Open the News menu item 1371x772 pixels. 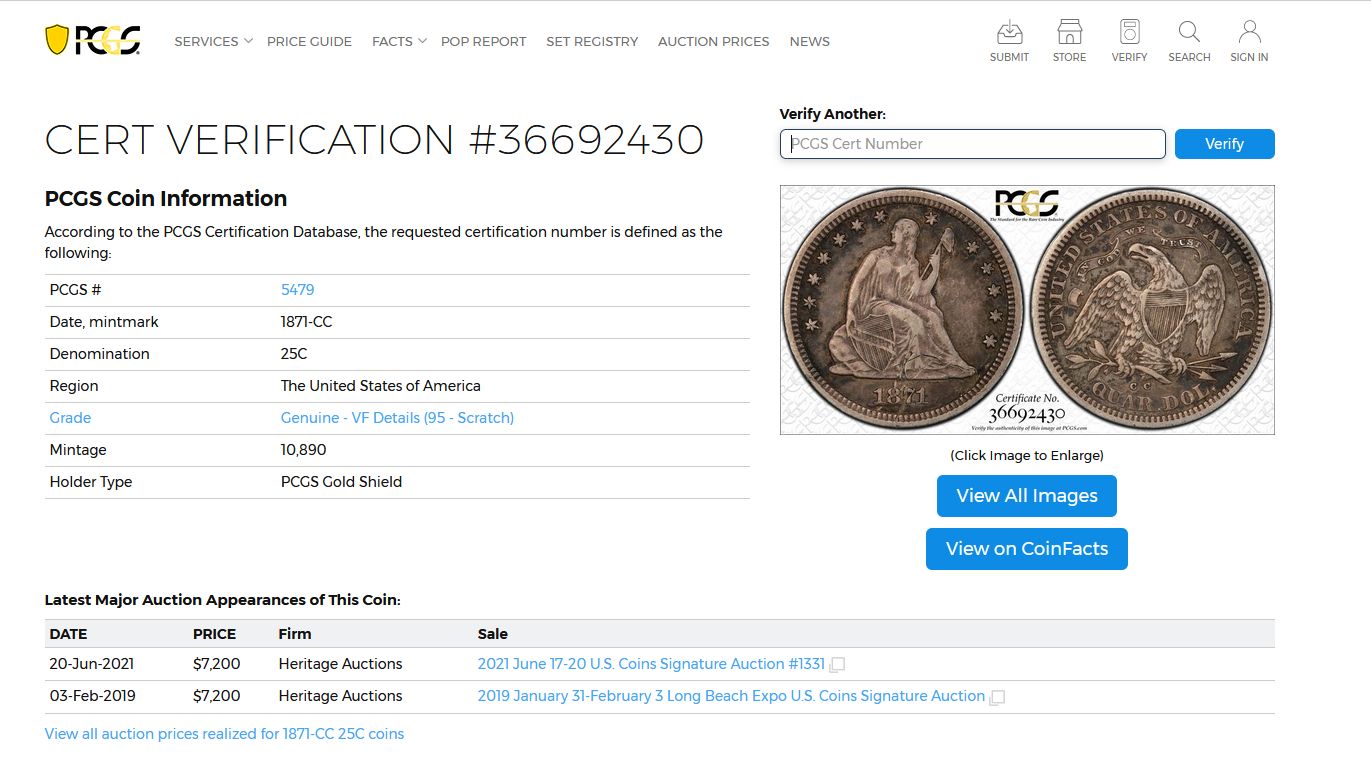coord(810,41)
